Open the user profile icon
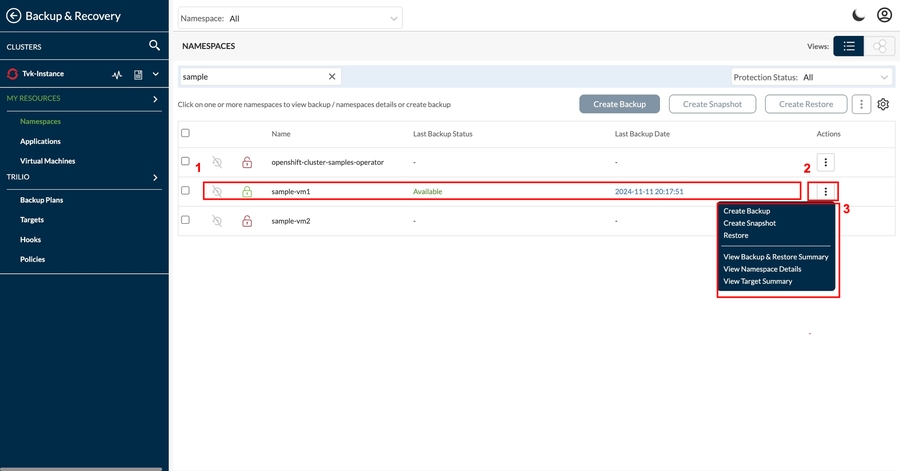Image resolution: width=900 pixels, height=471 pixels. pyautogui.click(x=884, y=15)
